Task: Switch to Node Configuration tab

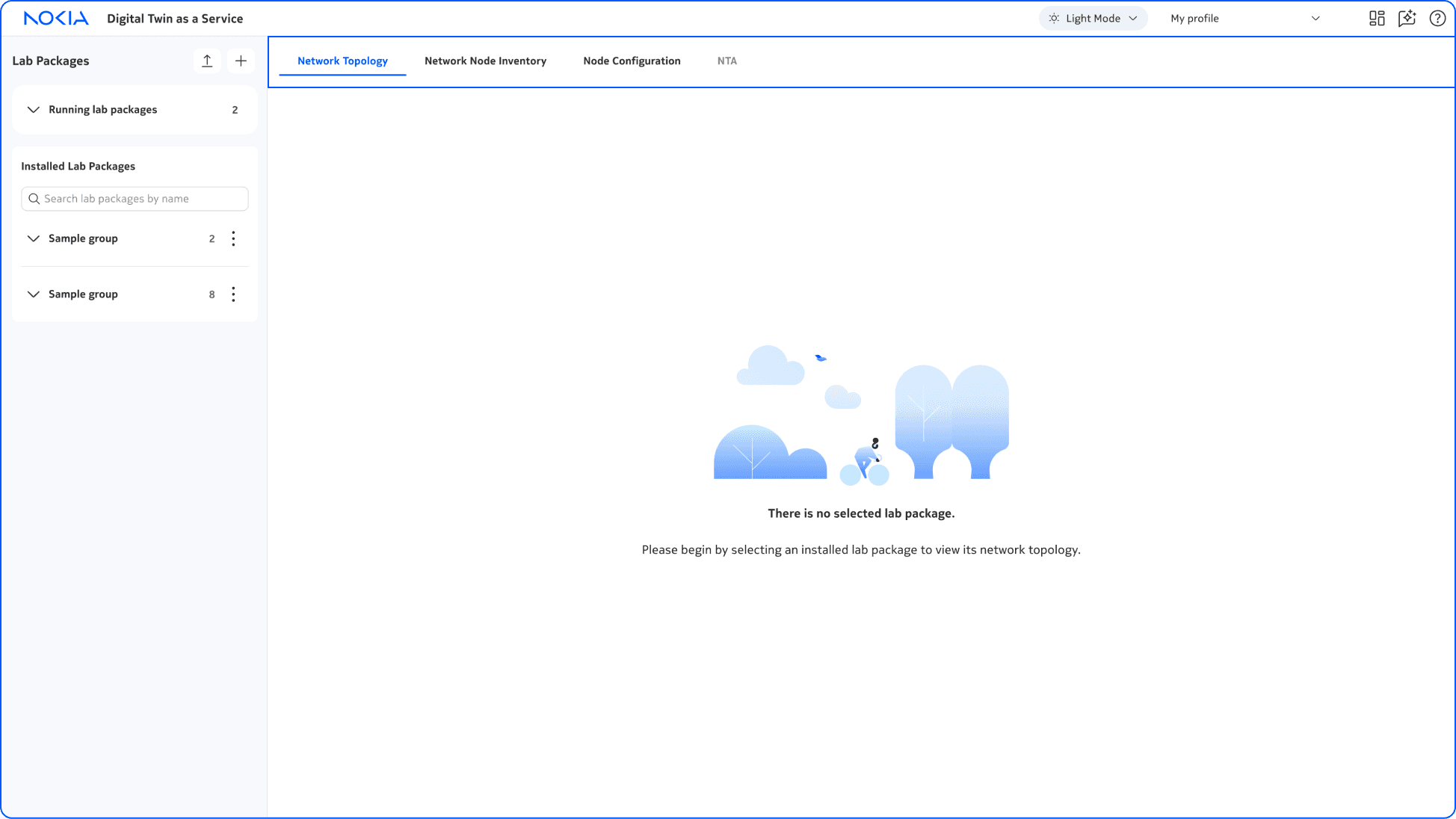Action: [x=632, y=61]
